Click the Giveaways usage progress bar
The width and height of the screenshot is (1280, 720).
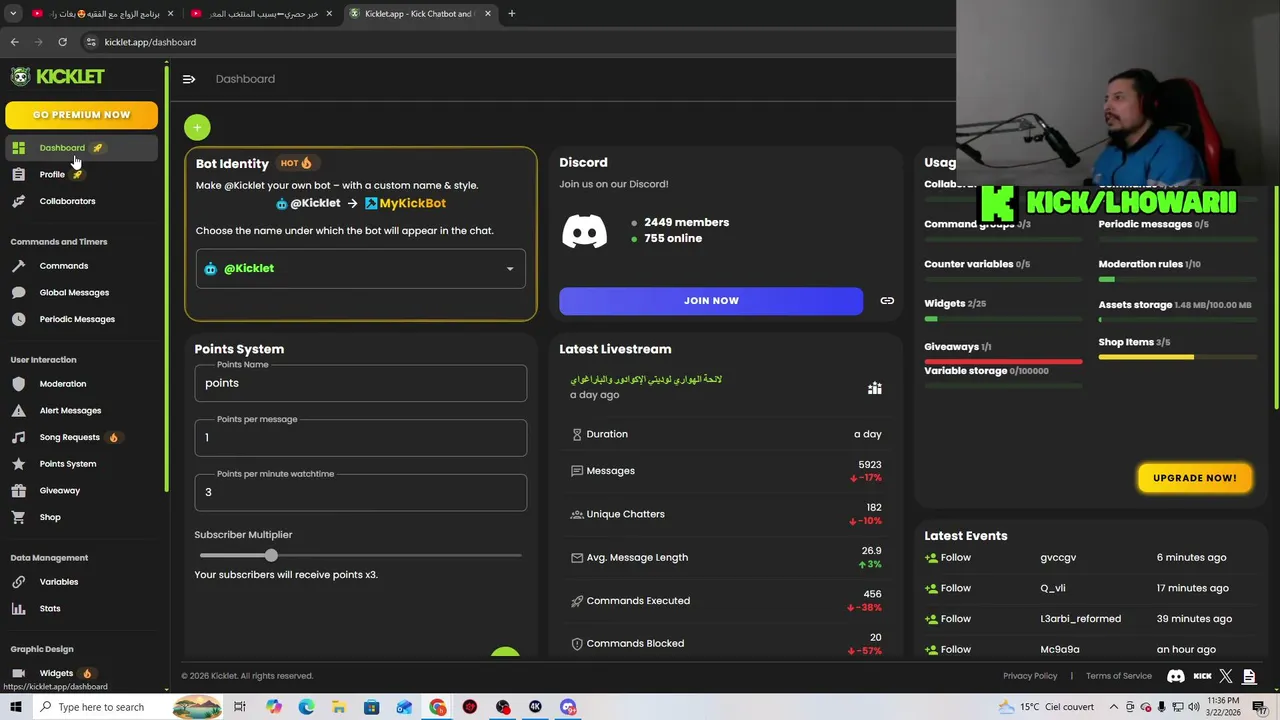(x=1003, y=361)
